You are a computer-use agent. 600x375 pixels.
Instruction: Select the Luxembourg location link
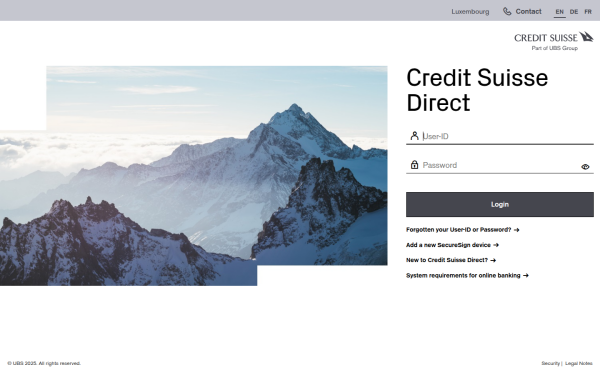470,12
